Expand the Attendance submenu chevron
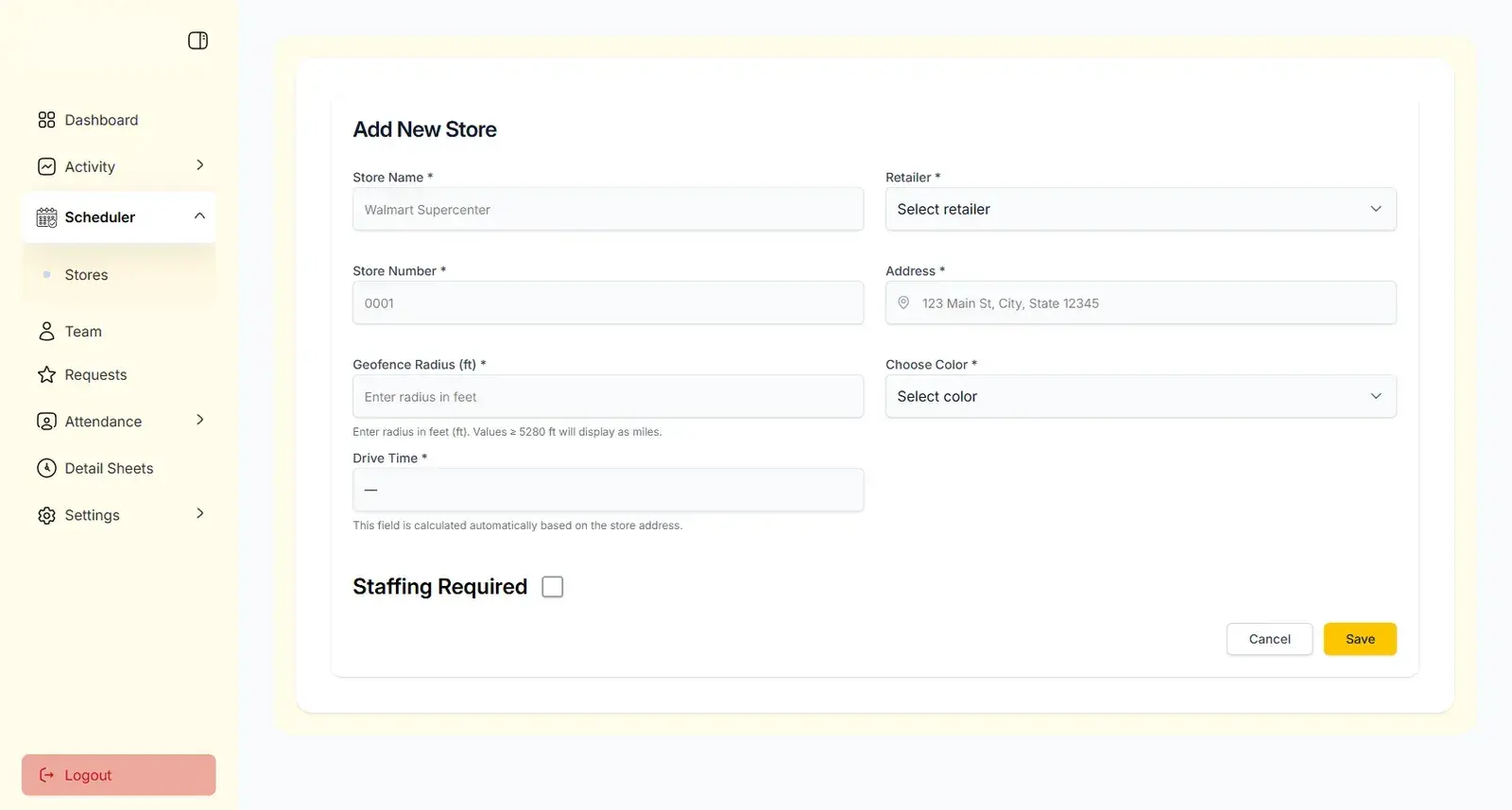1512x810 pixels. click(199, 420)
